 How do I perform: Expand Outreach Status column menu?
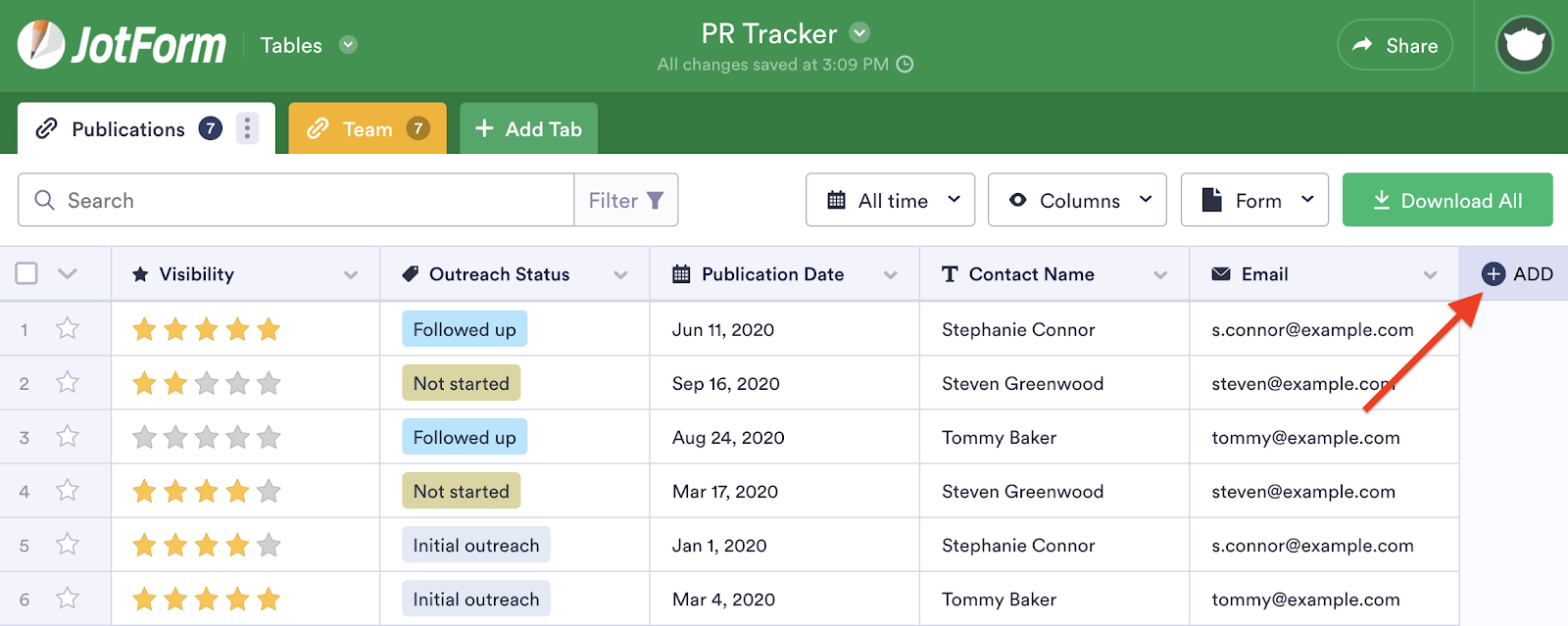(620, 275)
